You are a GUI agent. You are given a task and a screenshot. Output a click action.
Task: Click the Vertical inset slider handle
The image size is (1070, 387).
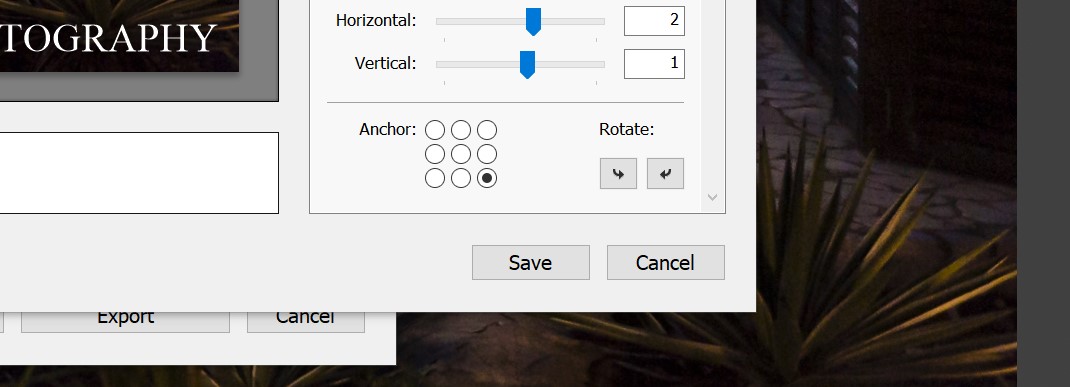[x=527, y=65]
